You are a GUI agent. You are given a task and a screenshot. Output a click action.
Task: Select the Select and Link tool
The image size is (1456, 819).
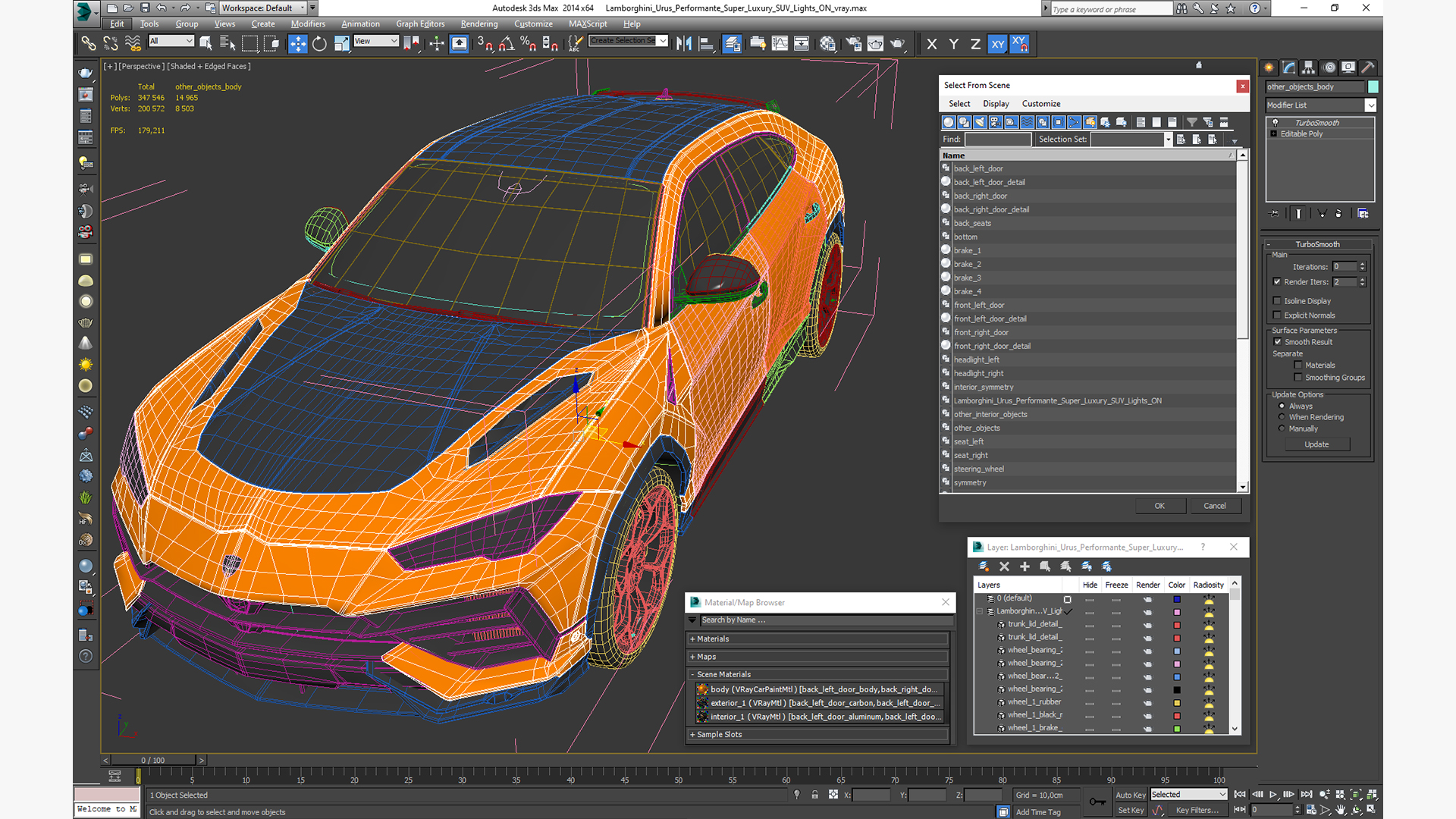point(89,43)
